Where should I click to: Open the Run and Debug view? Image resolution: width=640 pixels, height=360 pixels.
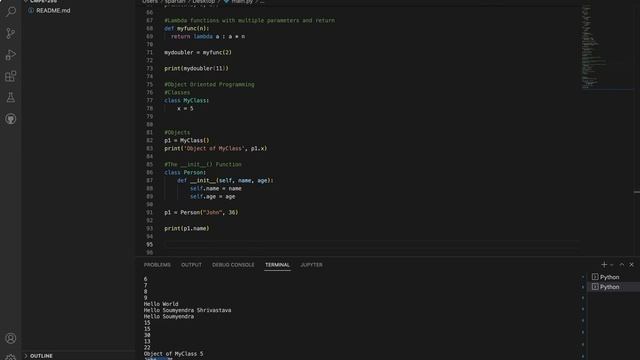click(x=11, y=55)
